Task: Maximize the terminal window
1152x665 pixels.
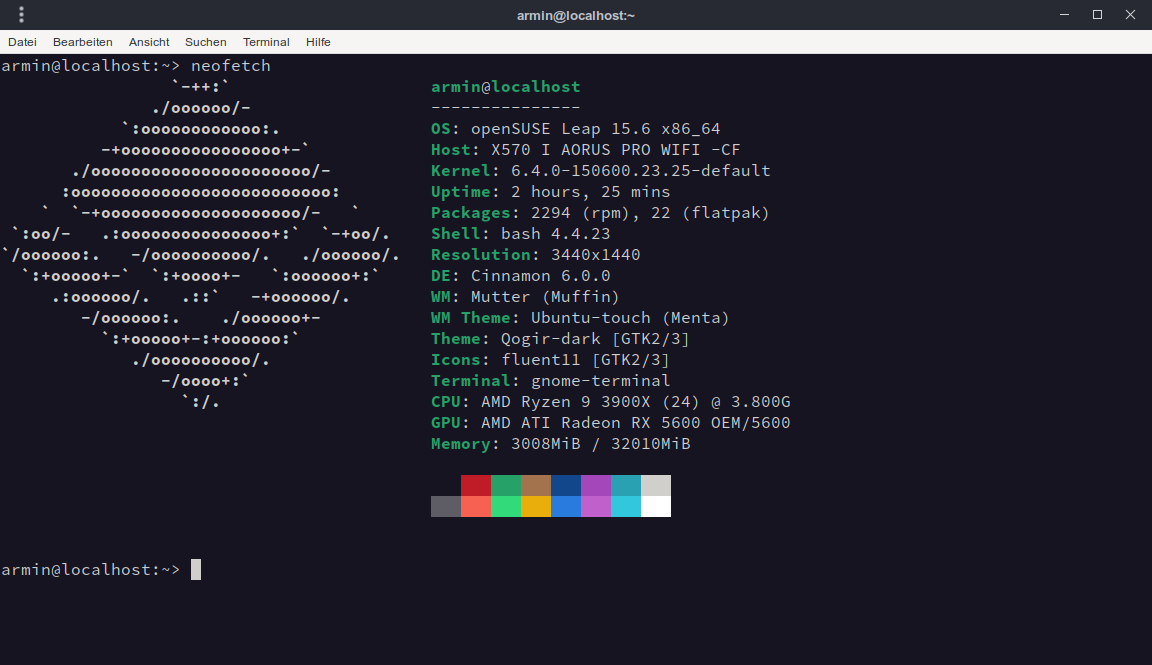Action: click(x=1097, y=15)
